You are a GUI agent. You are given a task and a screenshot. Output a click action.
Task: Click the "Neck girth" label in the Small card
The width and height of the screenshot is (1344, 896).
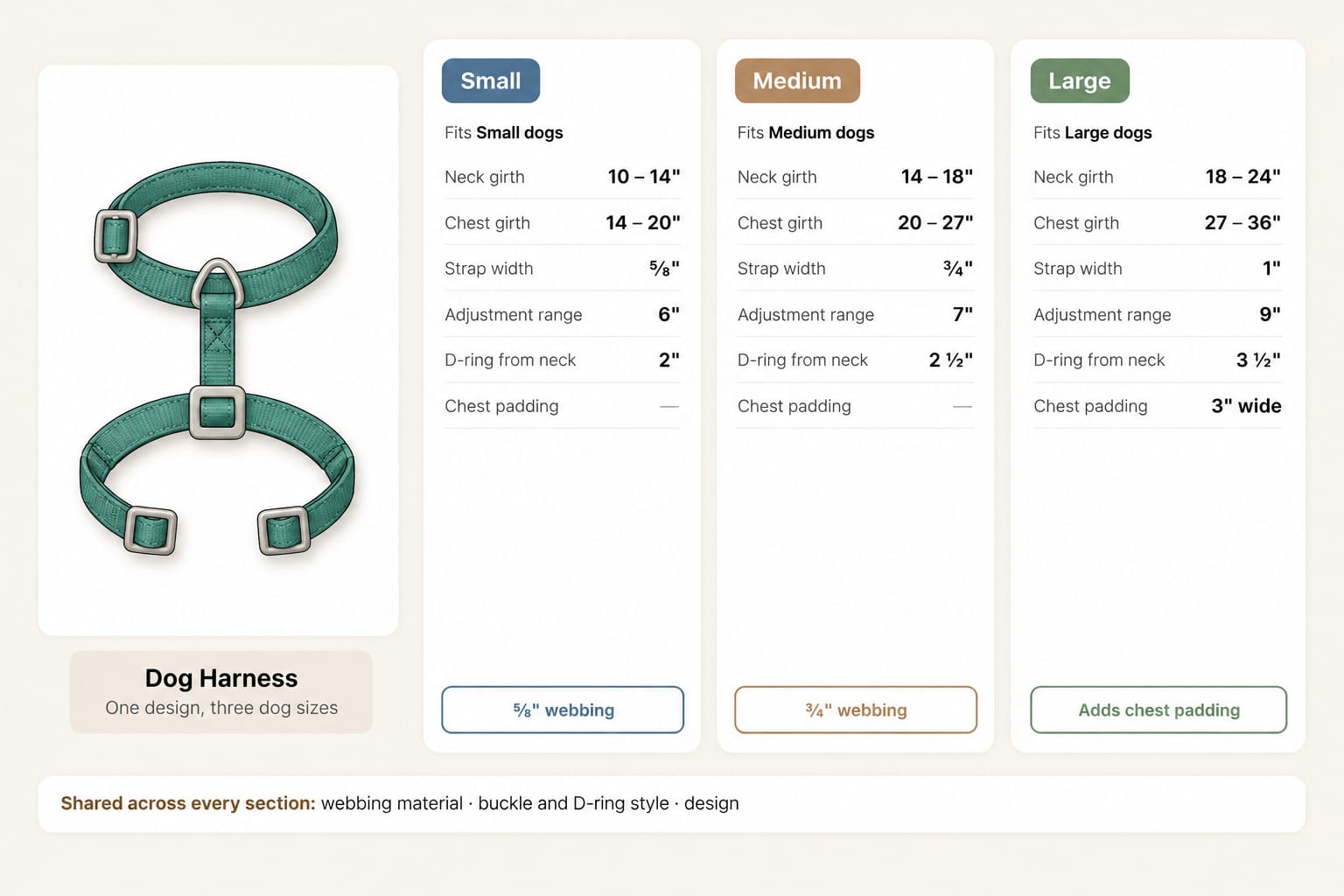coord(485,178)
